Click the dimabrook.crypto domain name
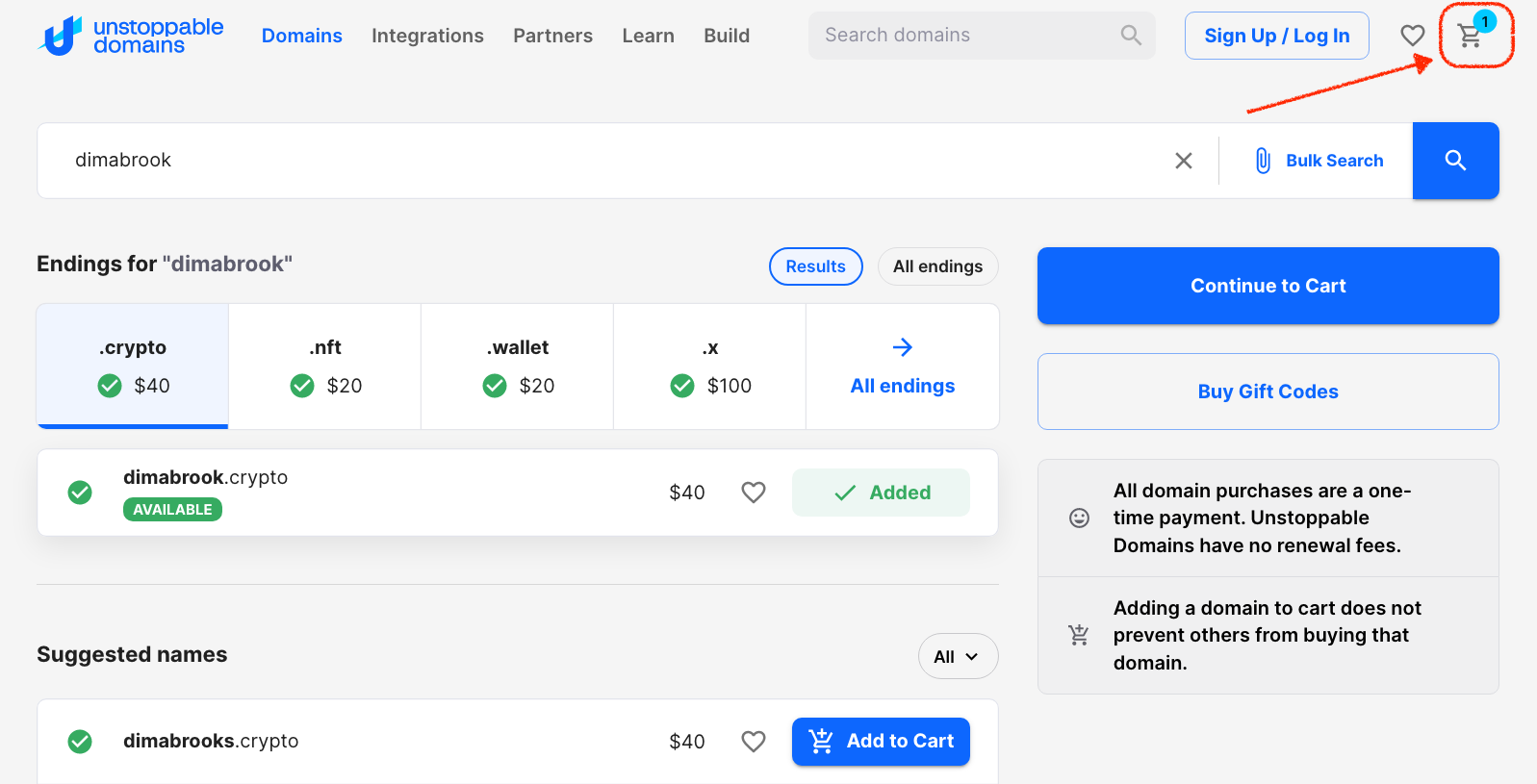Viewport: 1537px width, 784px height. [x=205, y=477]
